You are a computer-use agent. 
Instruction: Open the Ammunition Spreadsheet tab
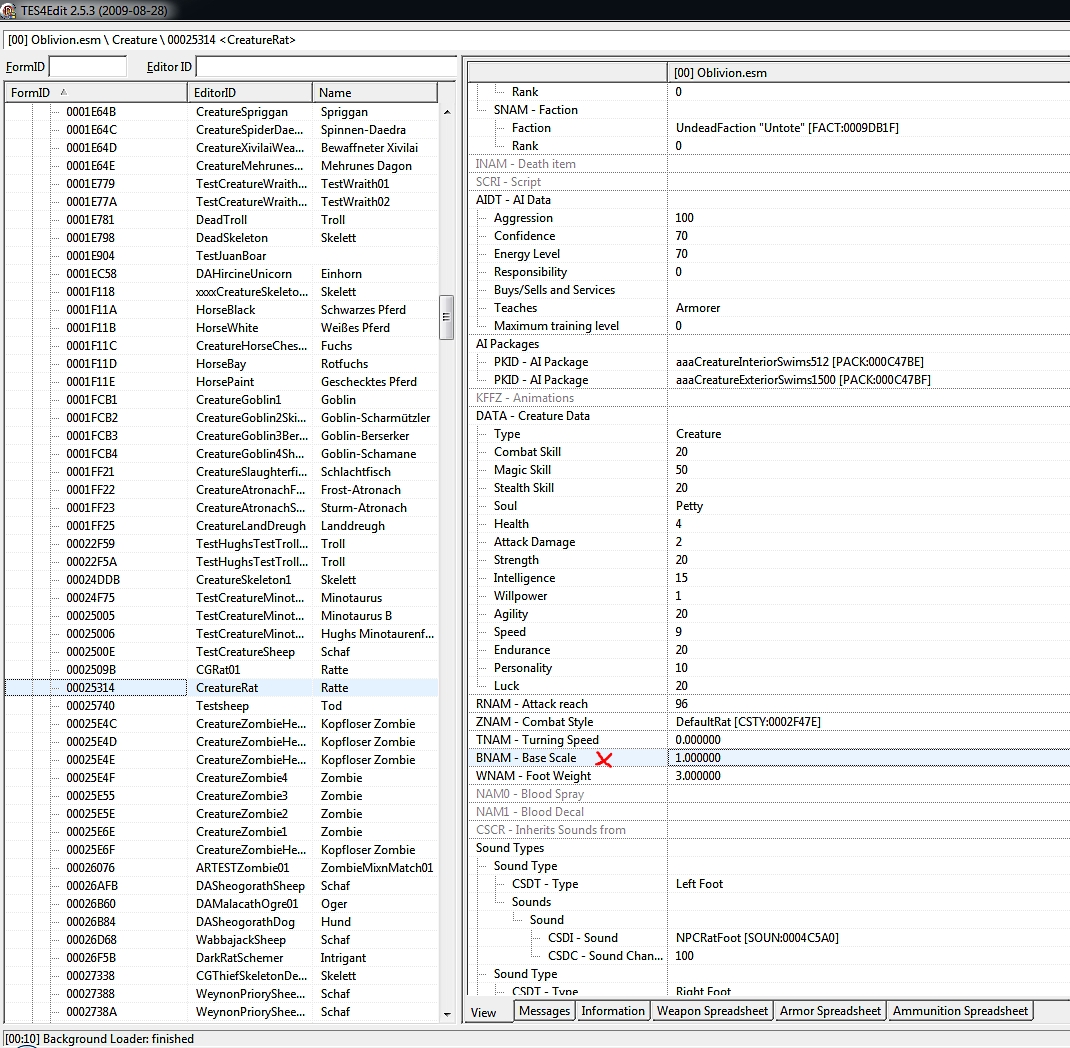coord(960,1011)
